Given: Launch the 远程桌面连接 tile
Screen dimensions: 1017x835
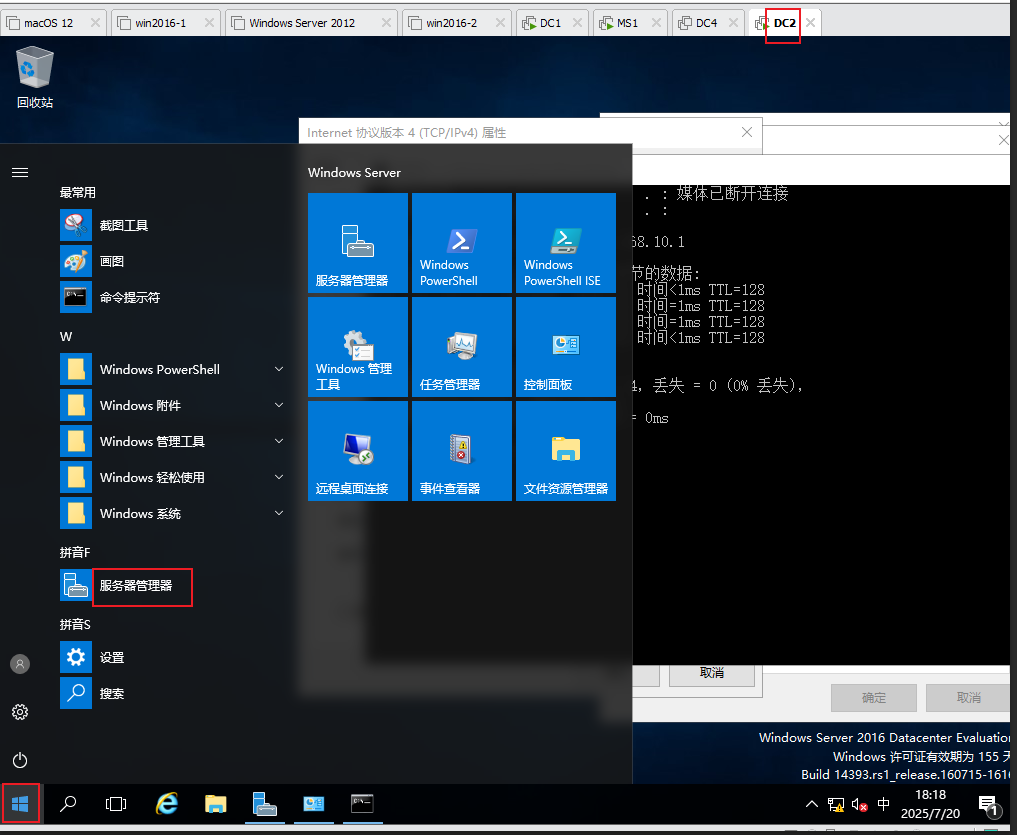Looking at the screenshot, I should tap(357, 451).
